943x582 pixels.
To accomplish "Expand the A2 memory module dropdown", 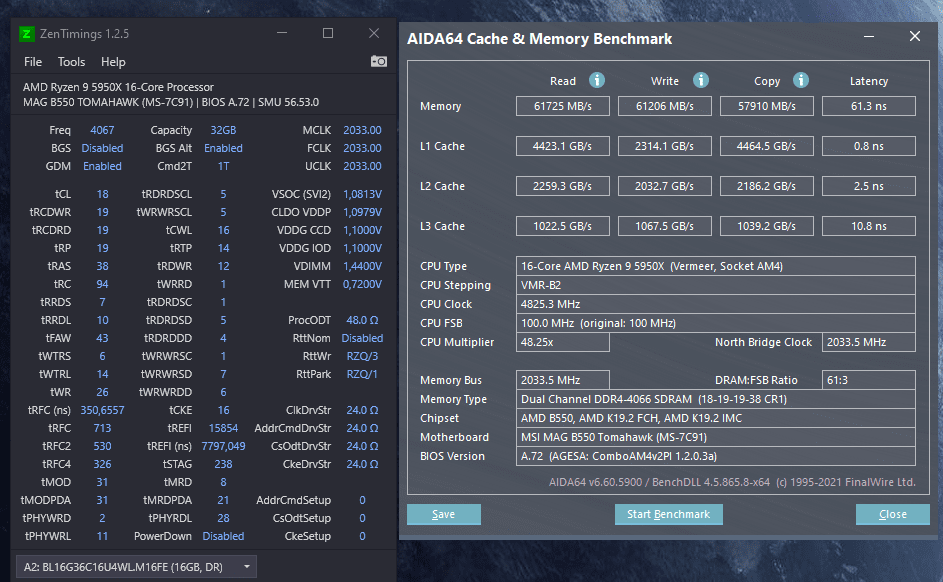I will (137, 567).
